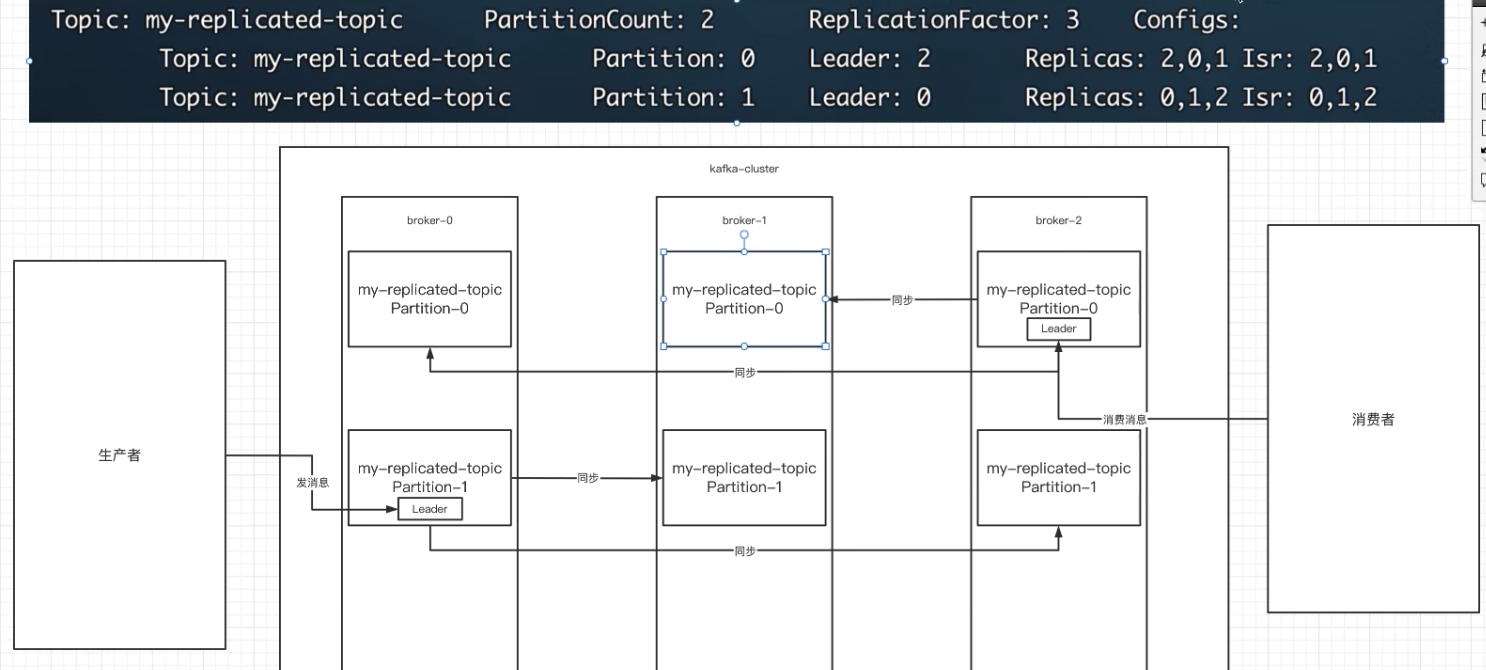Click right edge handle of the terminal image
The width and height of the screenshot is (1486, 670).
pos(1444,61)
